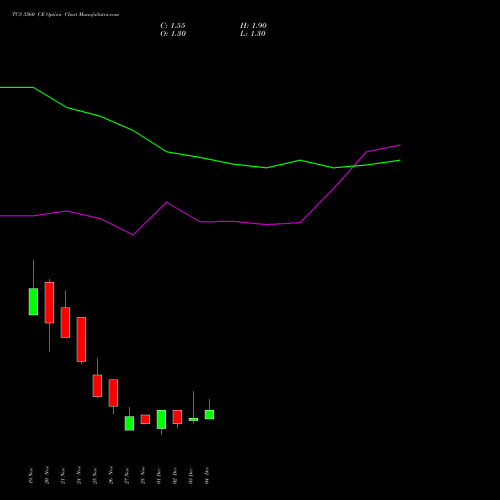This screenshot has height=500, width=500.
Task: Click the 02 Dec date label
Action: 175,476
